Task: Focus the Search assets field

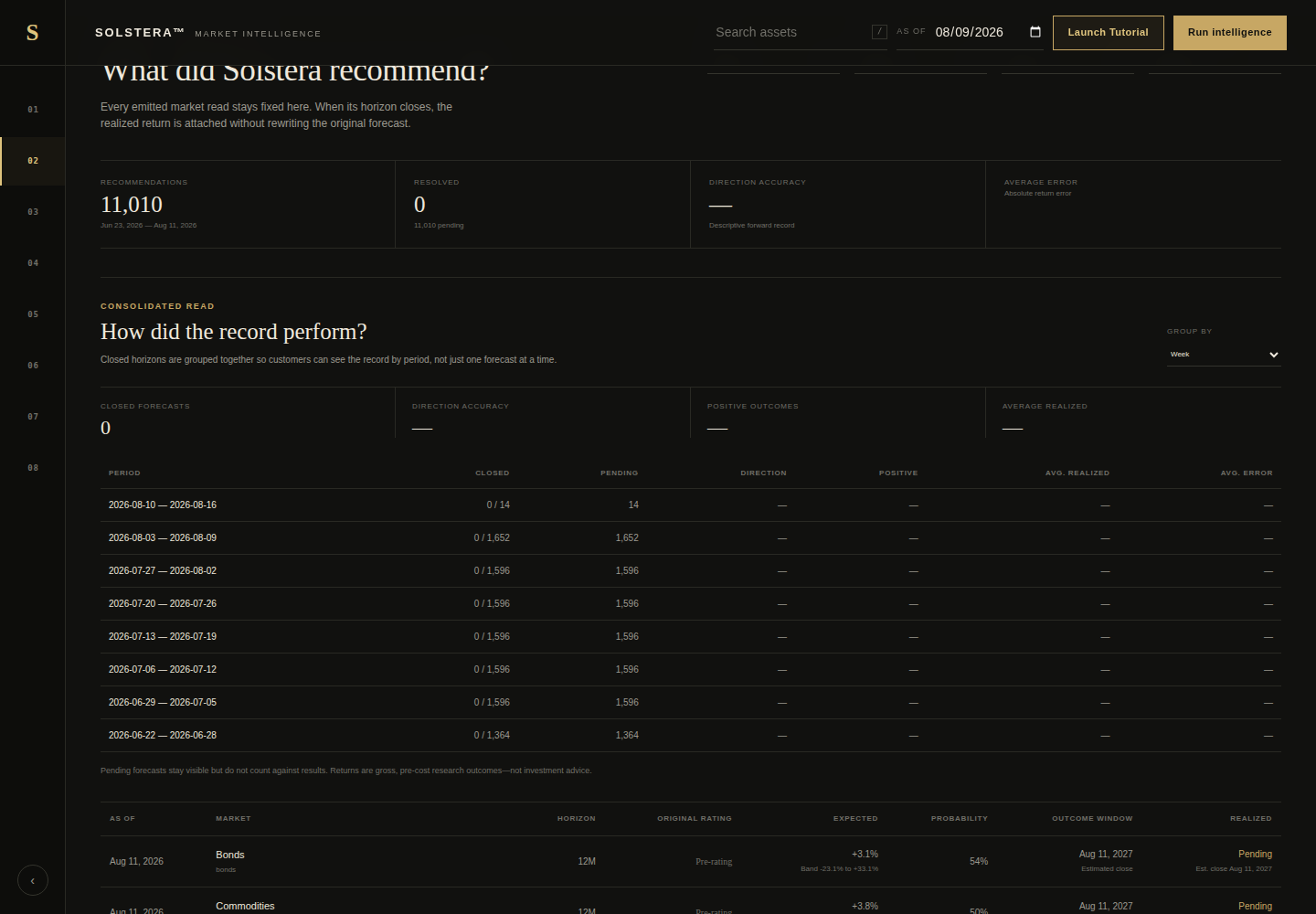Action: (791, 32)
